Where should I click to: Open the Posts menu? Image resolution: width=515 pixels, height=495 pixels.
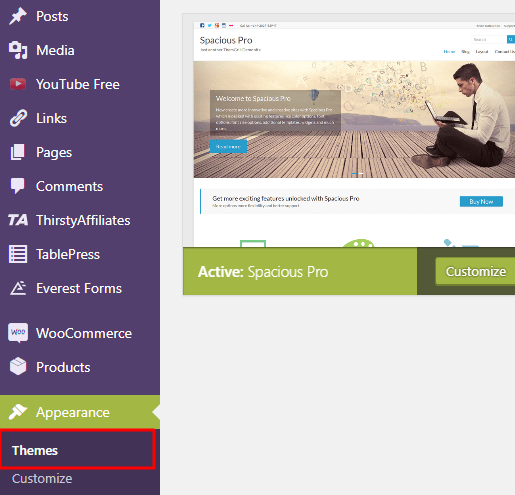click(x=80, y=16)
